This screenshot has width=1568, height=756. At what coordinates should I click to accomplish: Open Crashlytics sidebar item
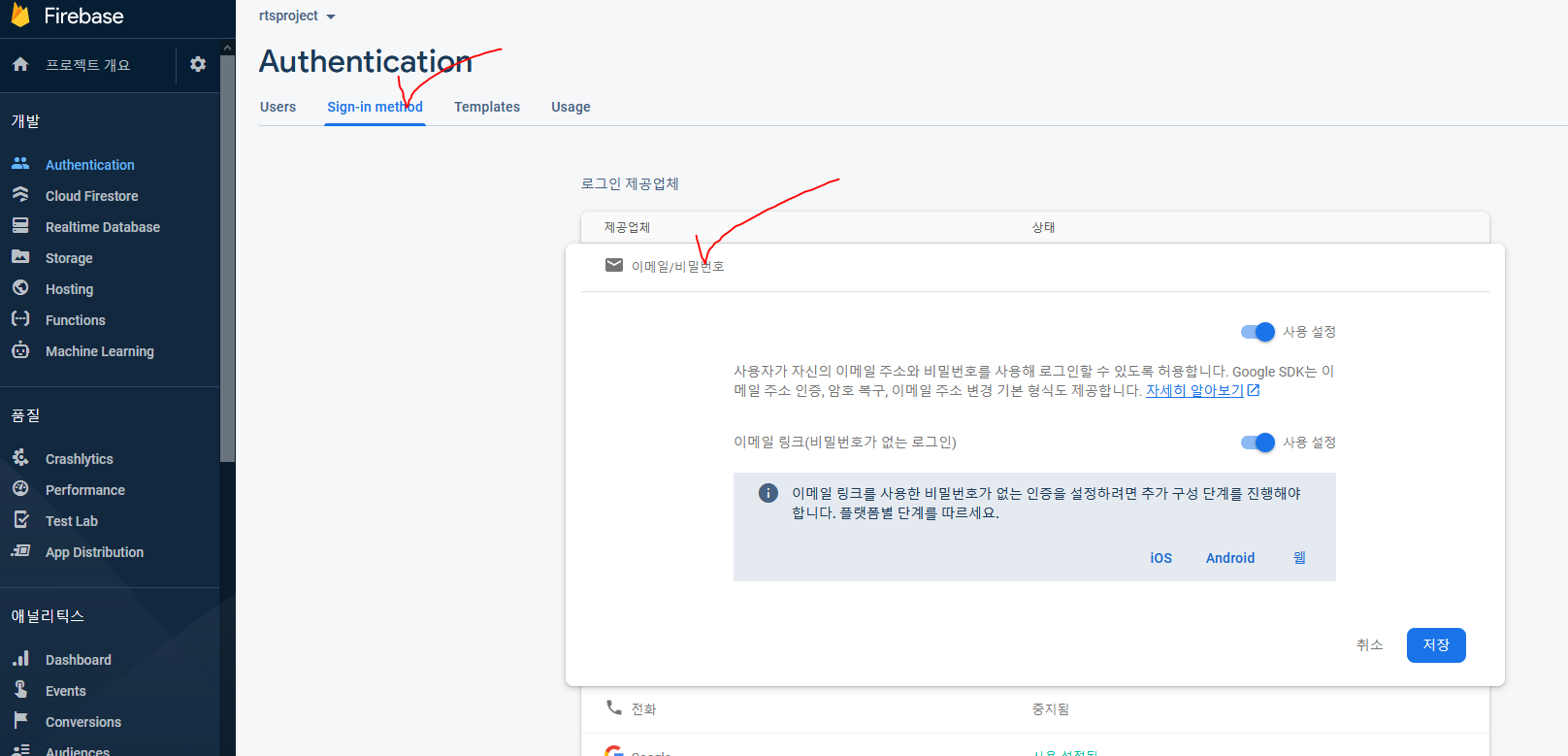[x=80, y=459]
